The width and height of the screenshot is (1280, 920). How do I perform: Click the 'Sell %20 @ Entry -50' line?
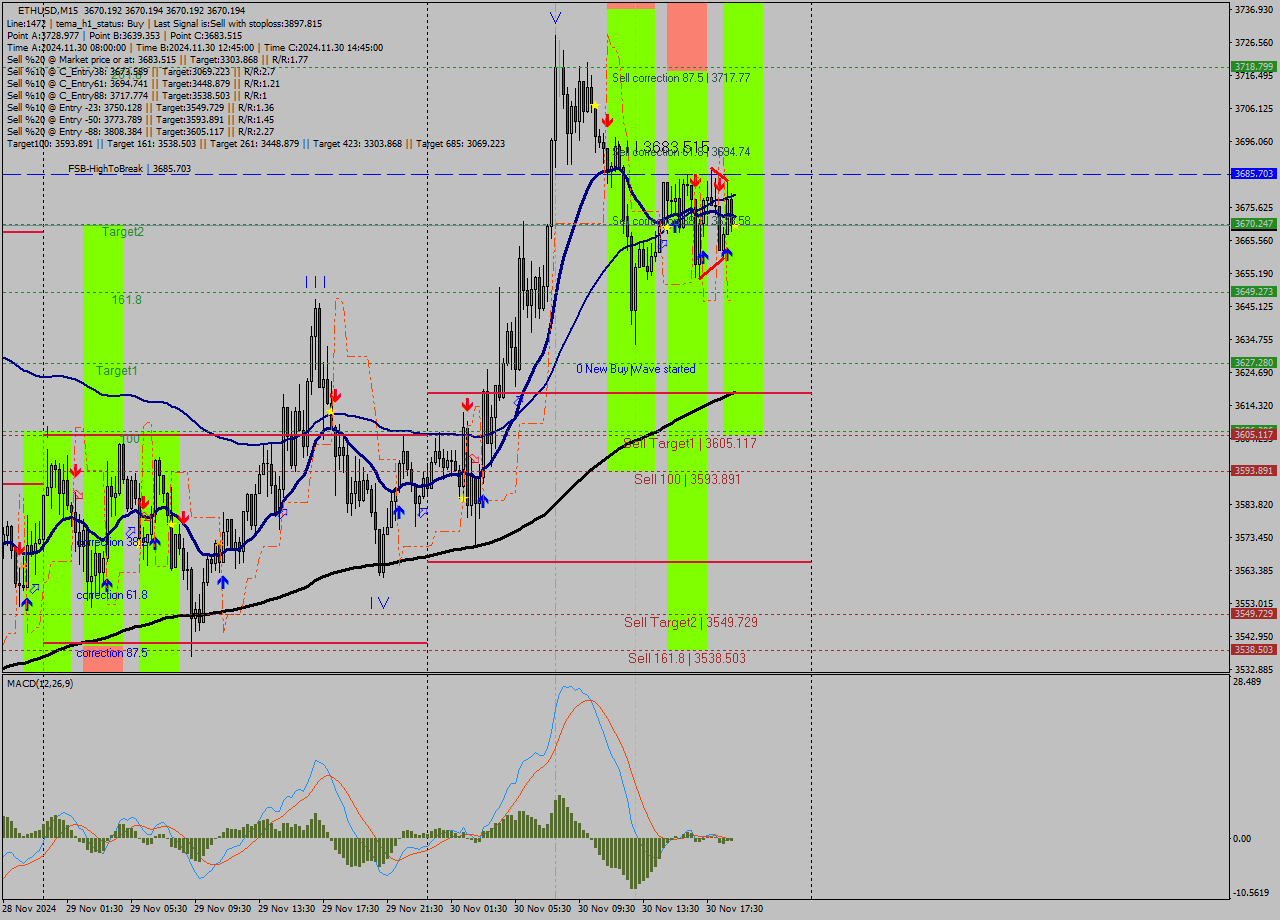140,119
